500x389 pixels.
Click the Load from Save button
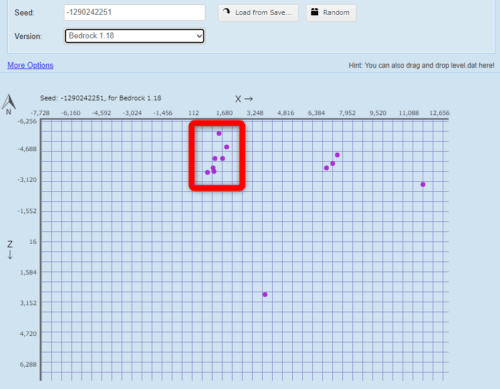258,13
